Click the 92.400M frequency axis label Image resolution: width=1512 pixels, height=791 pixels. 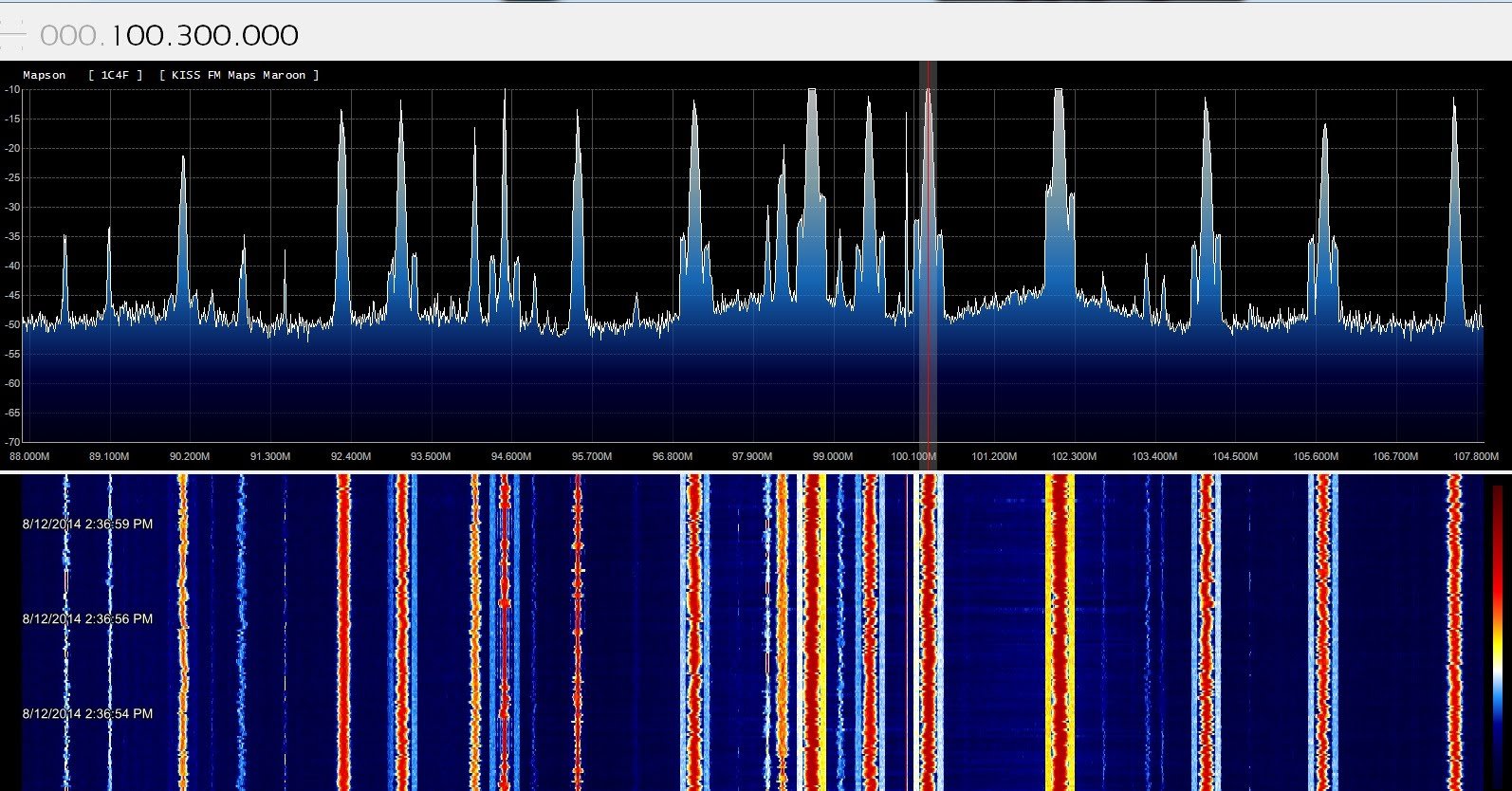click(x=351, y=456)
